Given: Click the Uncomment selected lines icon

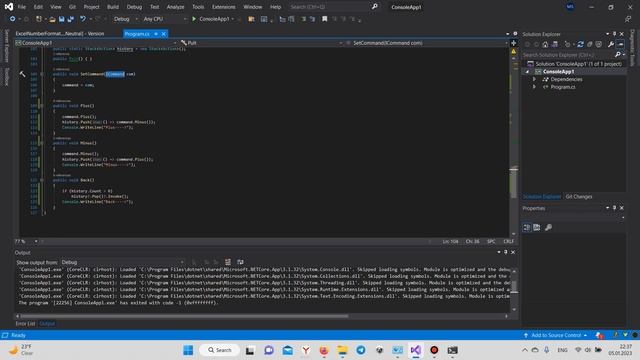Looking at the screenshot, I should [x=313, y=19].
